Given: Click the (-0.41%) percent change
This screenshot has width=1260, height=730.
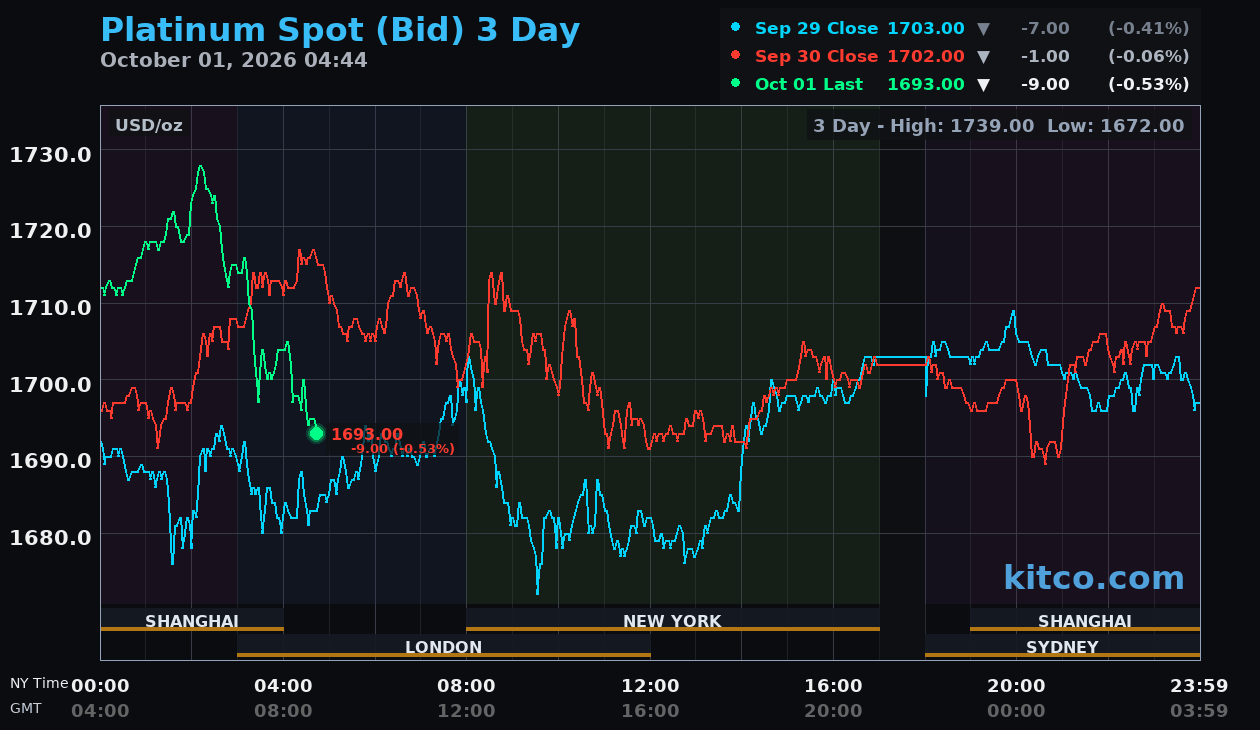Looking at the screenshot, I should click(x=1148, y=29).
